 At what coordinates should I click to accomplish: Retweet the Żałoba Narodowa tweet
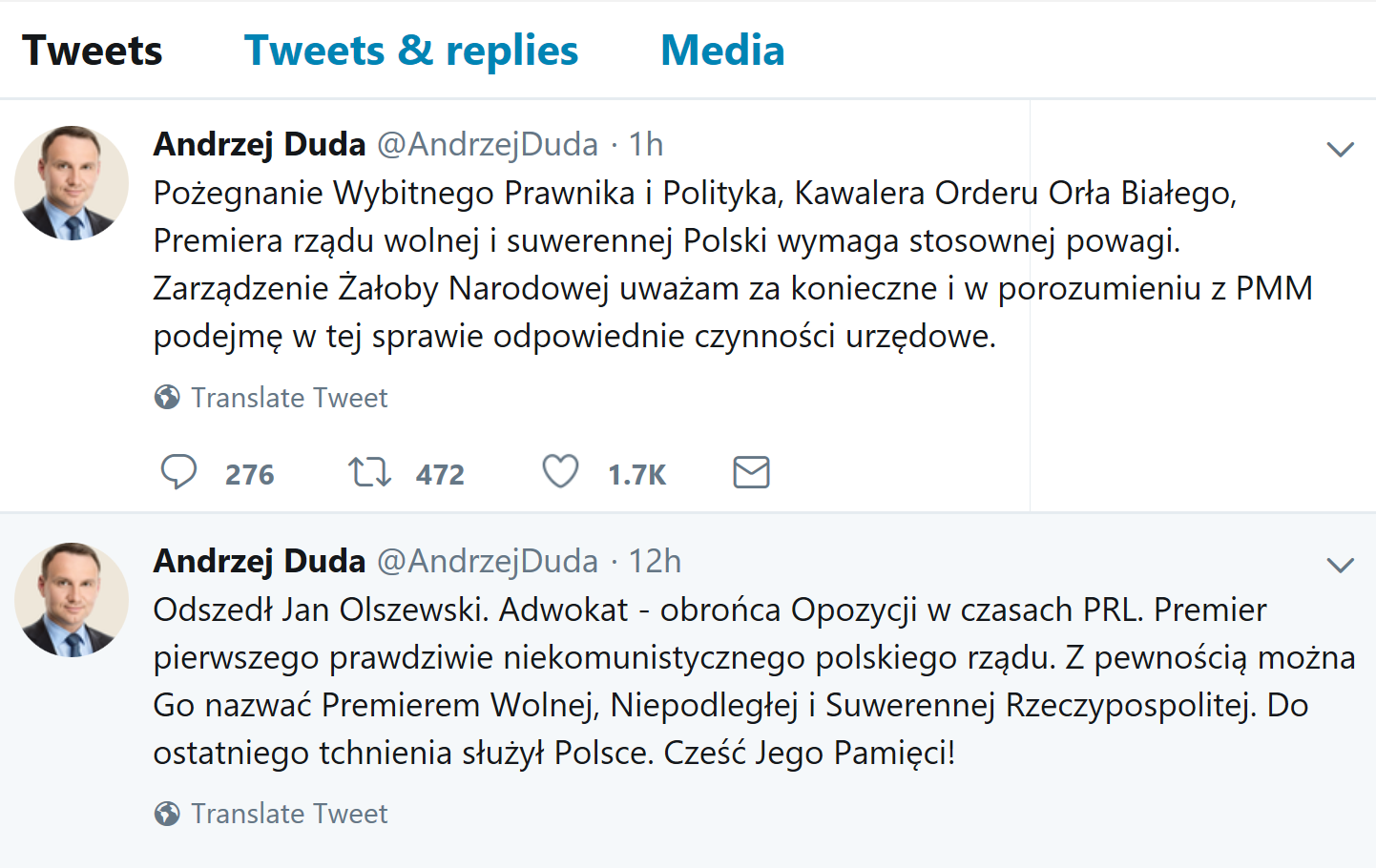tap(369, 472)
